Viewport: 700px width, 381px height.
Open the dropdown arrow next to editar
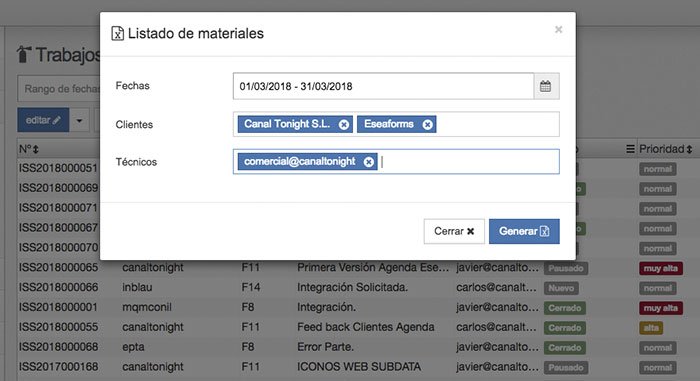79,120
